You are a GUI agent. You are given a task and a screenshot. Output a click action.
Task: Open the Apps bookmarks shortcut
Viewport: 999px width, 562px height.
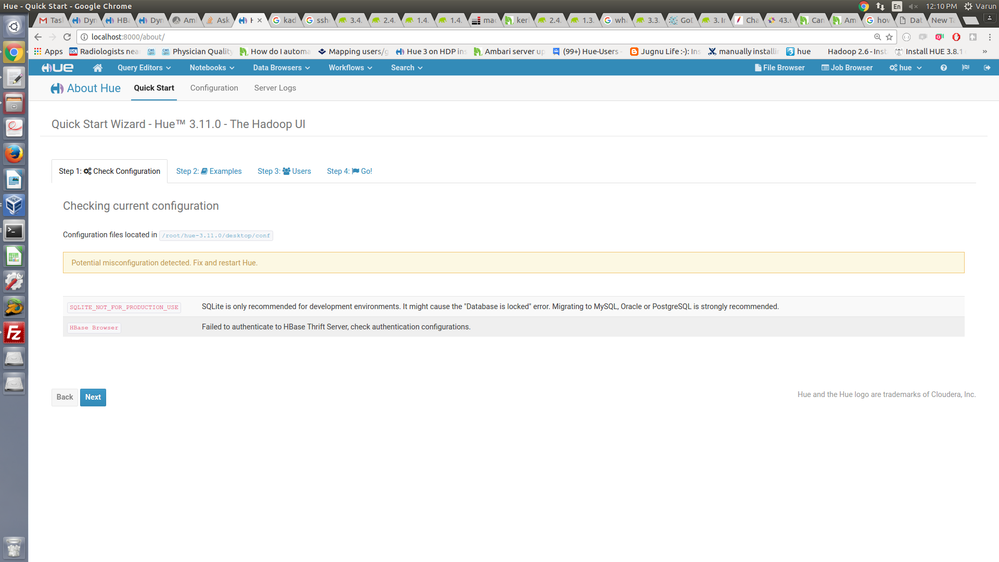point(48,52)
